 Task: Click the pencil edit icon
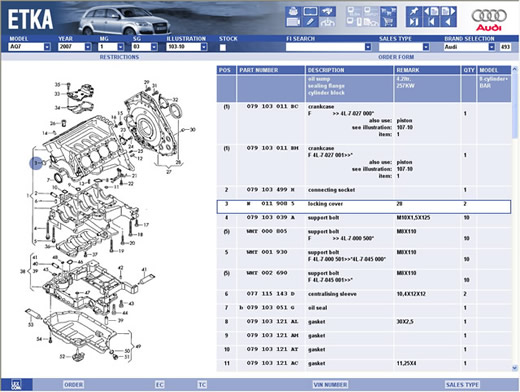[310, 22]
